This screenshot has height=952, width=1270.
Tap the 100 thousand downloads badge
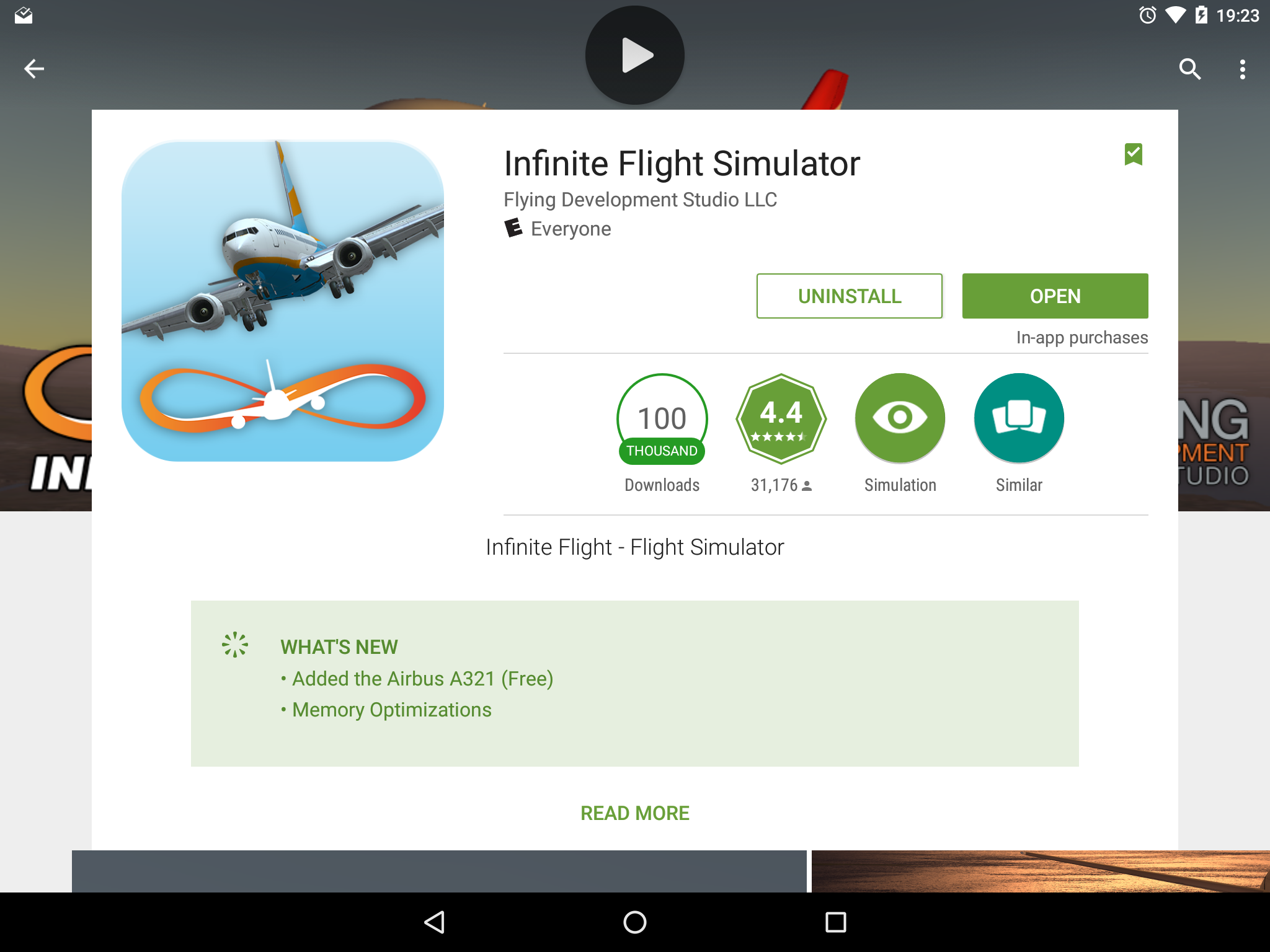tap(662, 419)
